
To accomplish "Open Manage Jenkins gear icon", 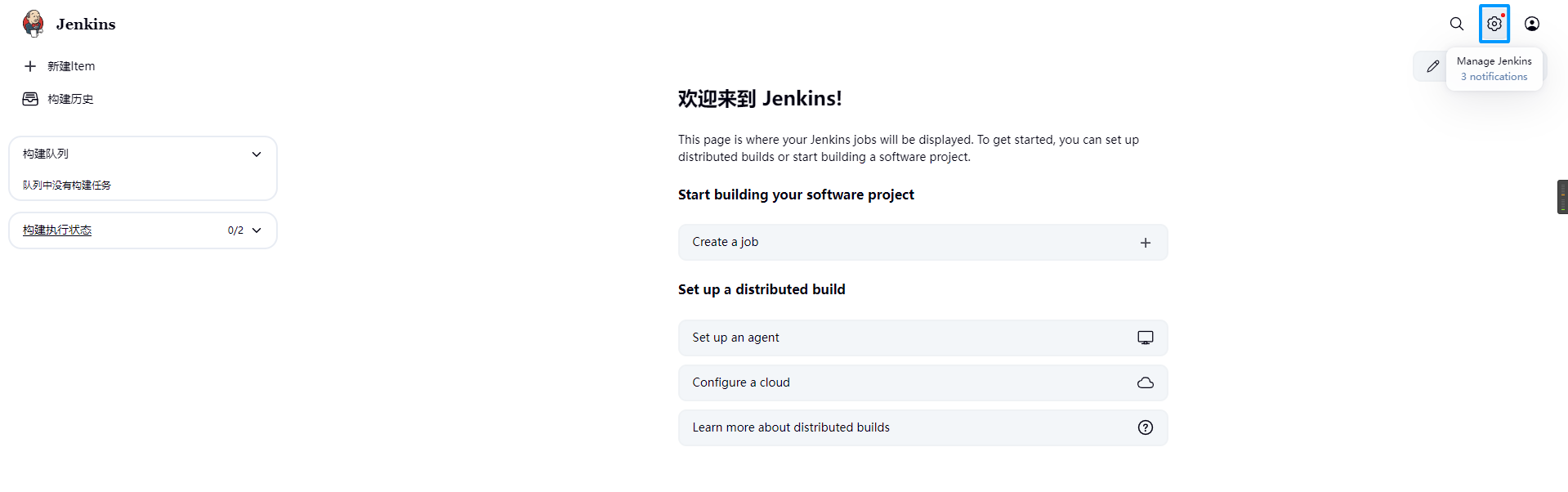I will point(1494,24).
